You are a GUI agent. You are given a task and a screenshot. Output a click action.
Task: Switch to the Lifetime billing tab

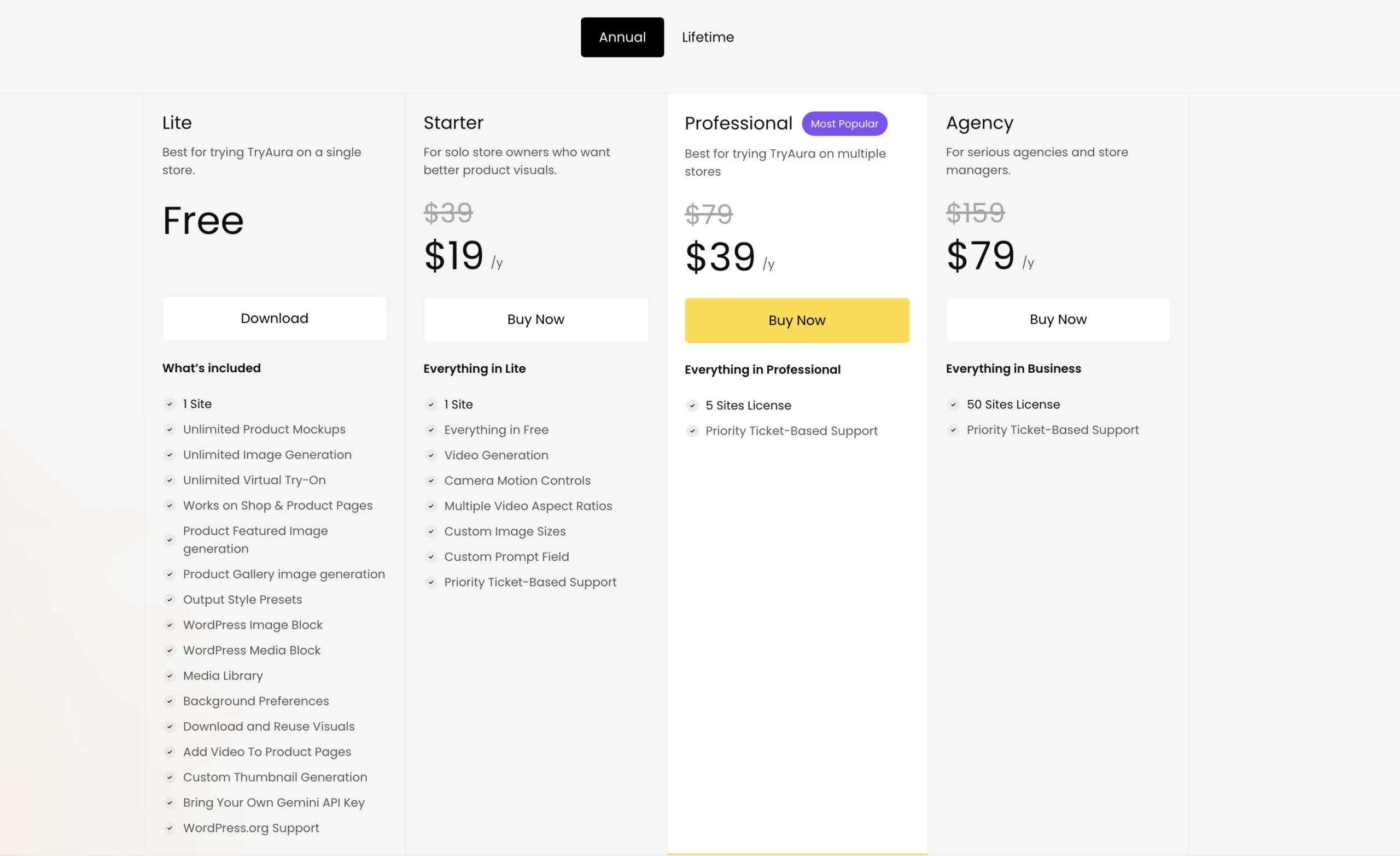708,37
